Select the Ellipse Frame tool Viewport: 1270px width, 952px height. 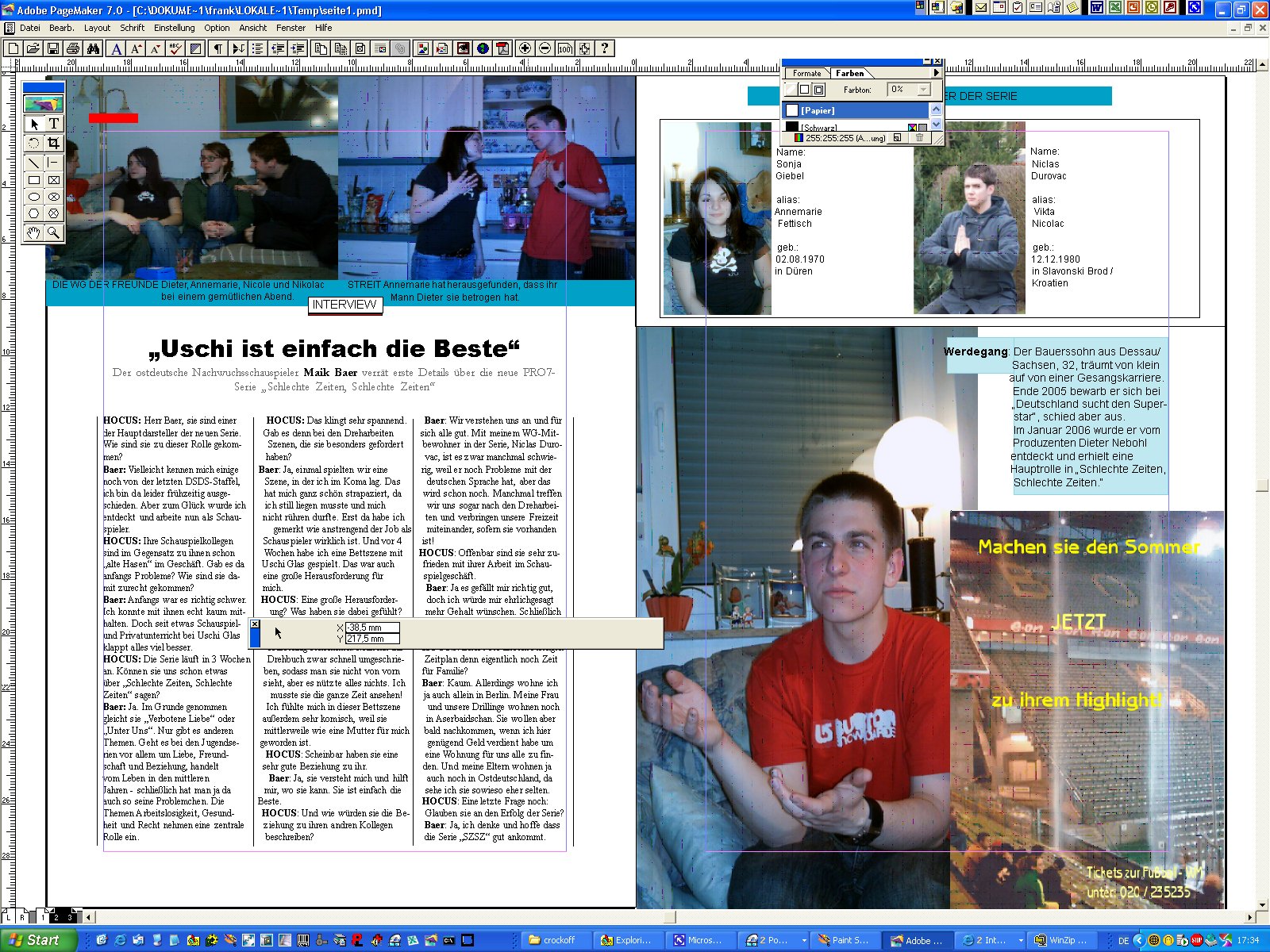tap(53, 197)
